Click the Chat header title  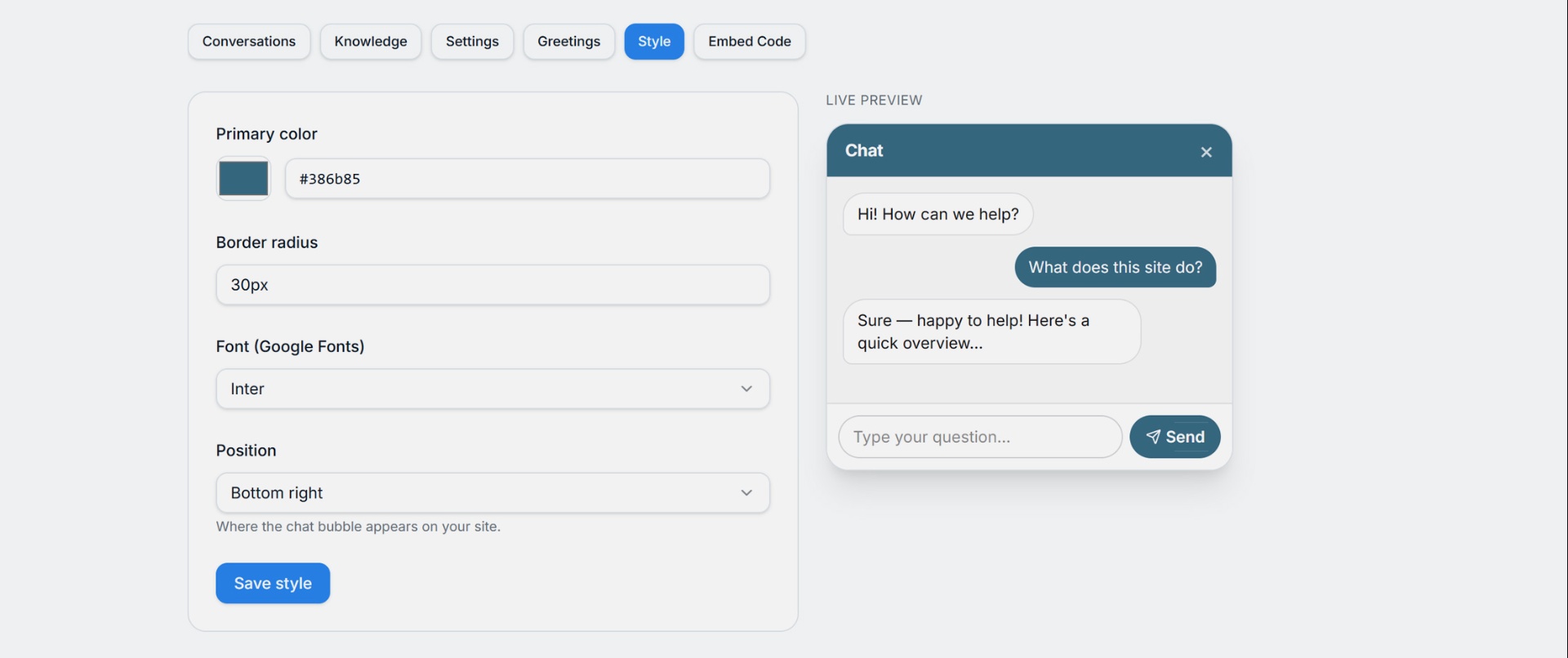(864, 150)
